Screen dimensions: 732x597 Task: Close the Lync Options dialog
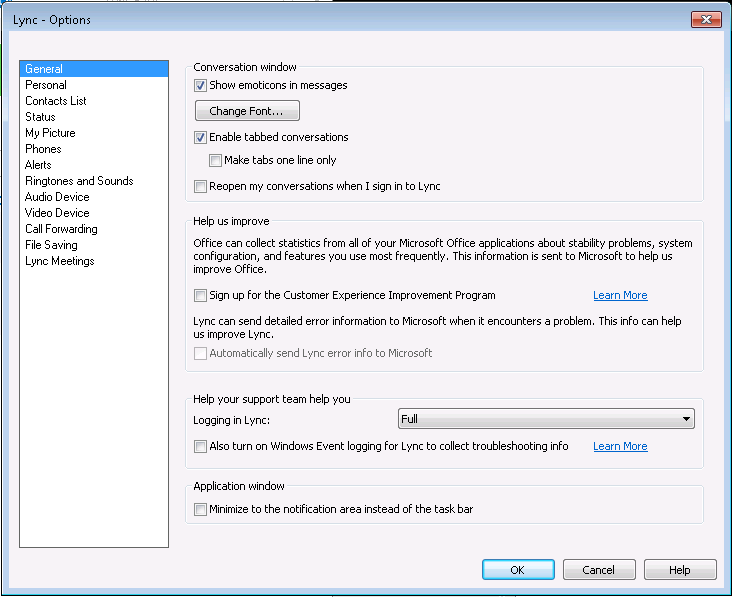(706, 19)
